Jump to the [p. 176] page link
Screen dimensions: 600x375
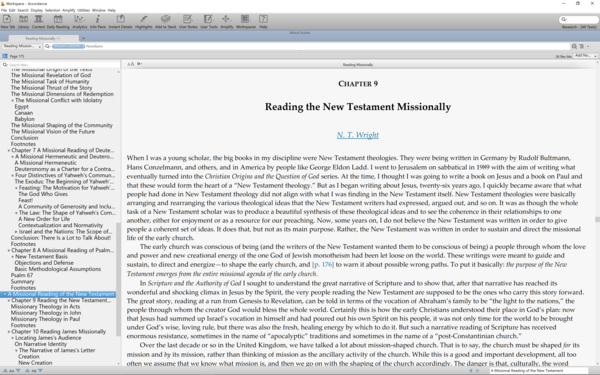click(323, 264)
